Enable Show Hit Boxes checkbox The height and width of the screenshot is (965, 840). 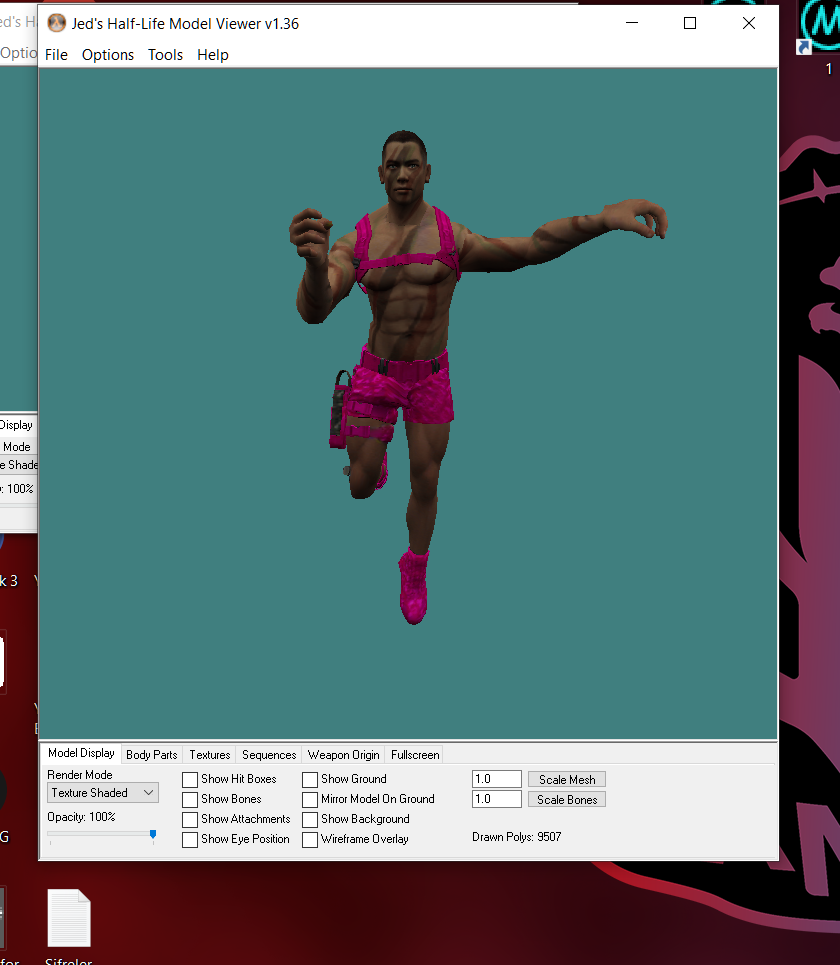(190, 780)
